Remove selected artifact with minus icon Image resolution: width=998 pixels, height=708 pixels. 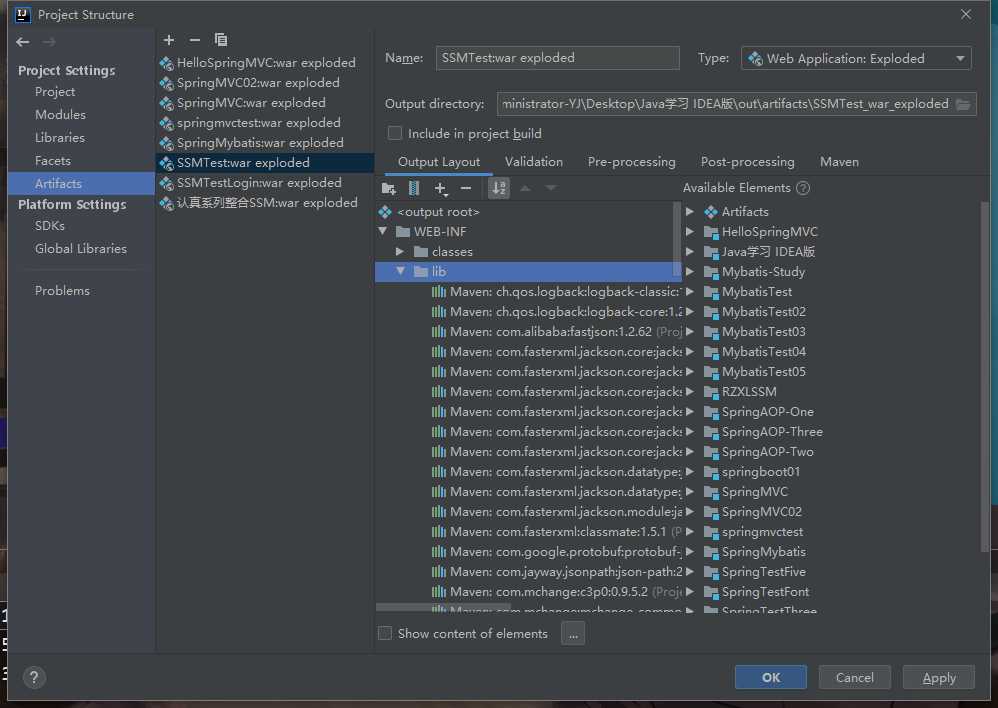click(195, 40)
